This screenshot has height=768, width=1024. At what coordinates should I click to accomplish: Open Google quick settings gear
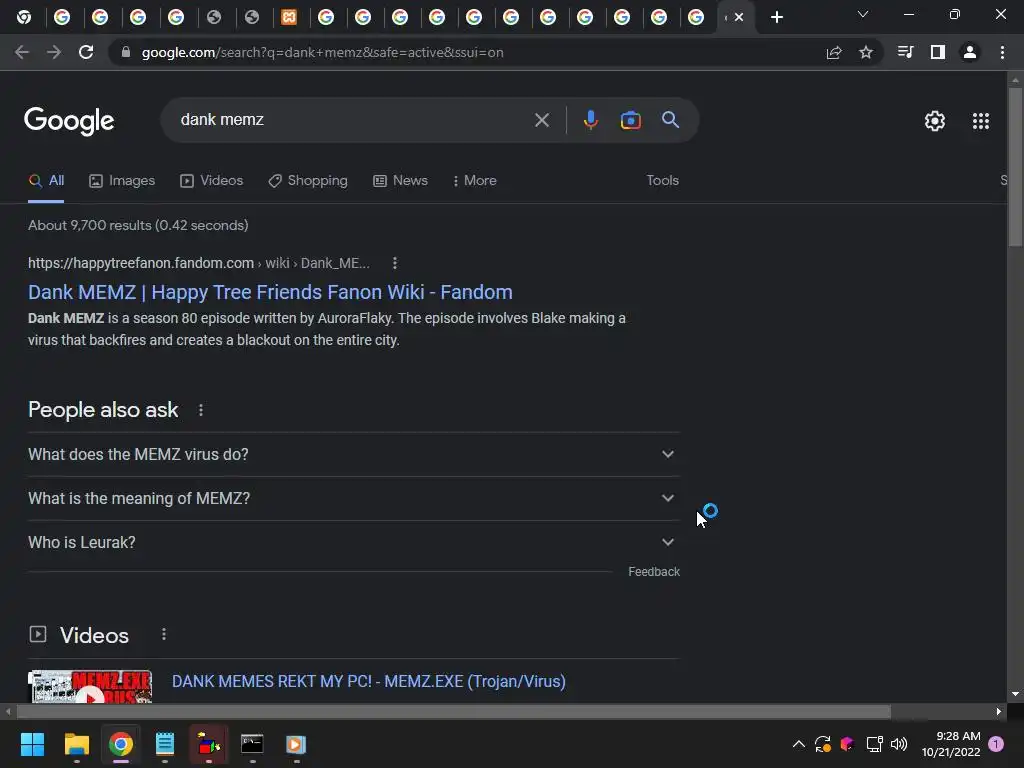935,121
